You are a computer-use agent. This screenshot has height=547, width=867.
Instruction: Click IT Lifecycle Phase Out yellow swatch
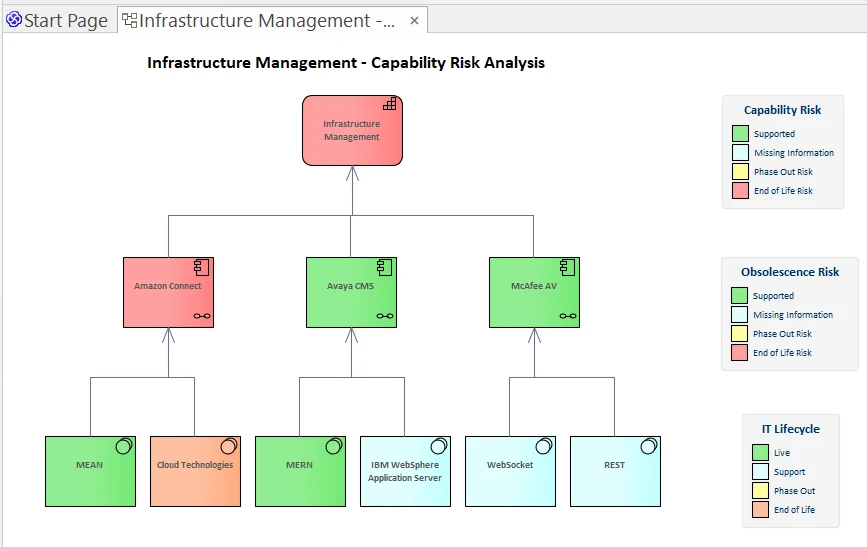pos(760,491)
